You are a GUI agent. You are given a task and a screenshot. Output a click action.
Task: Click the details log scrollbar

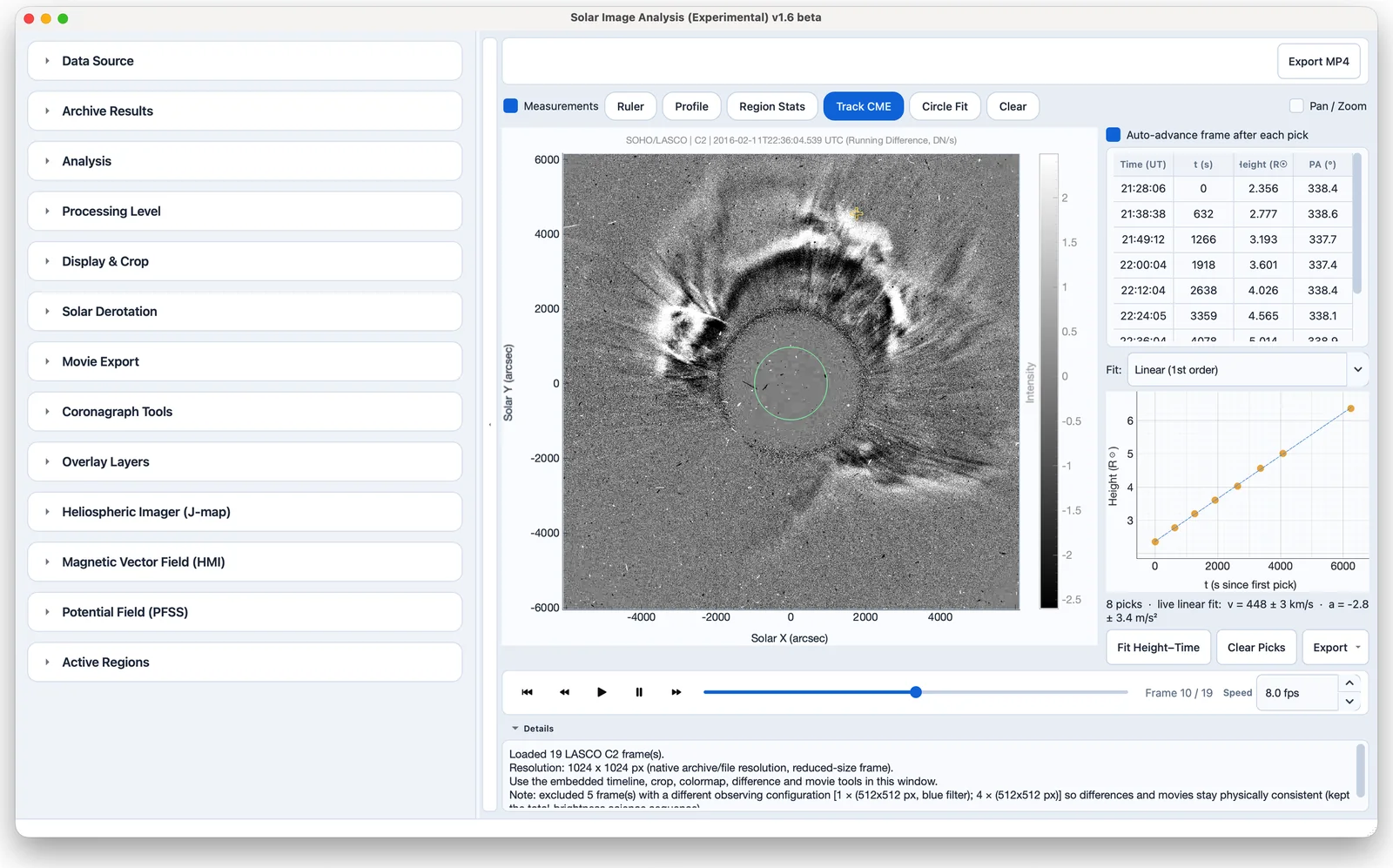pos(1360,770)
